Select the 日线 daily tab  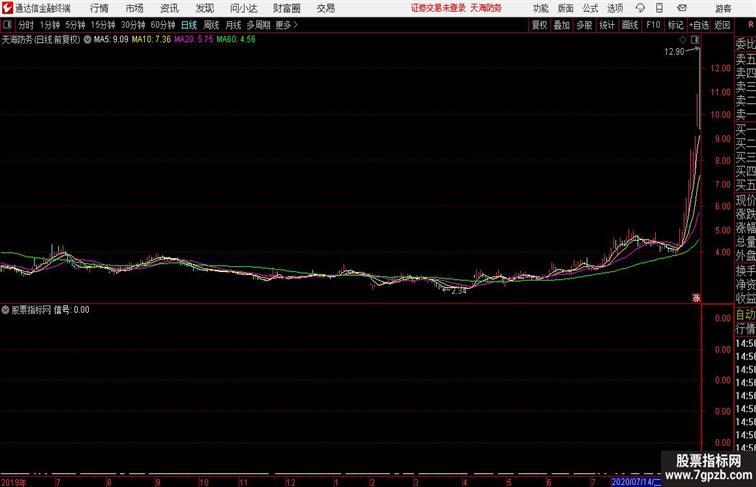click(189, 25)
